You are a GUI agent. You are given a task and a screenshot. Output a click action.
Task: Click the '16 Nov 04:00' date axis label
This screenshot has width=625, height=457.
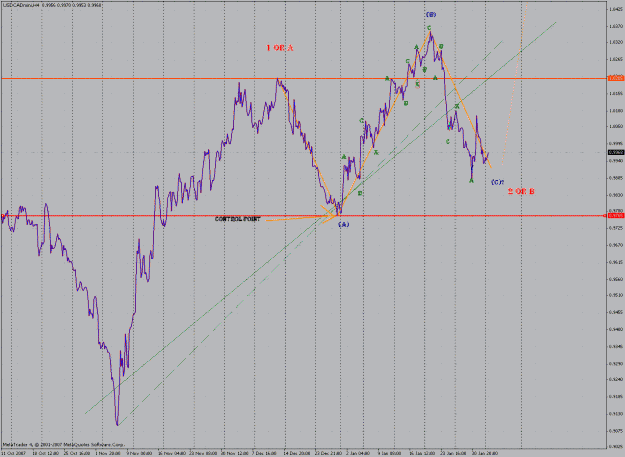[x=172, y=453]
